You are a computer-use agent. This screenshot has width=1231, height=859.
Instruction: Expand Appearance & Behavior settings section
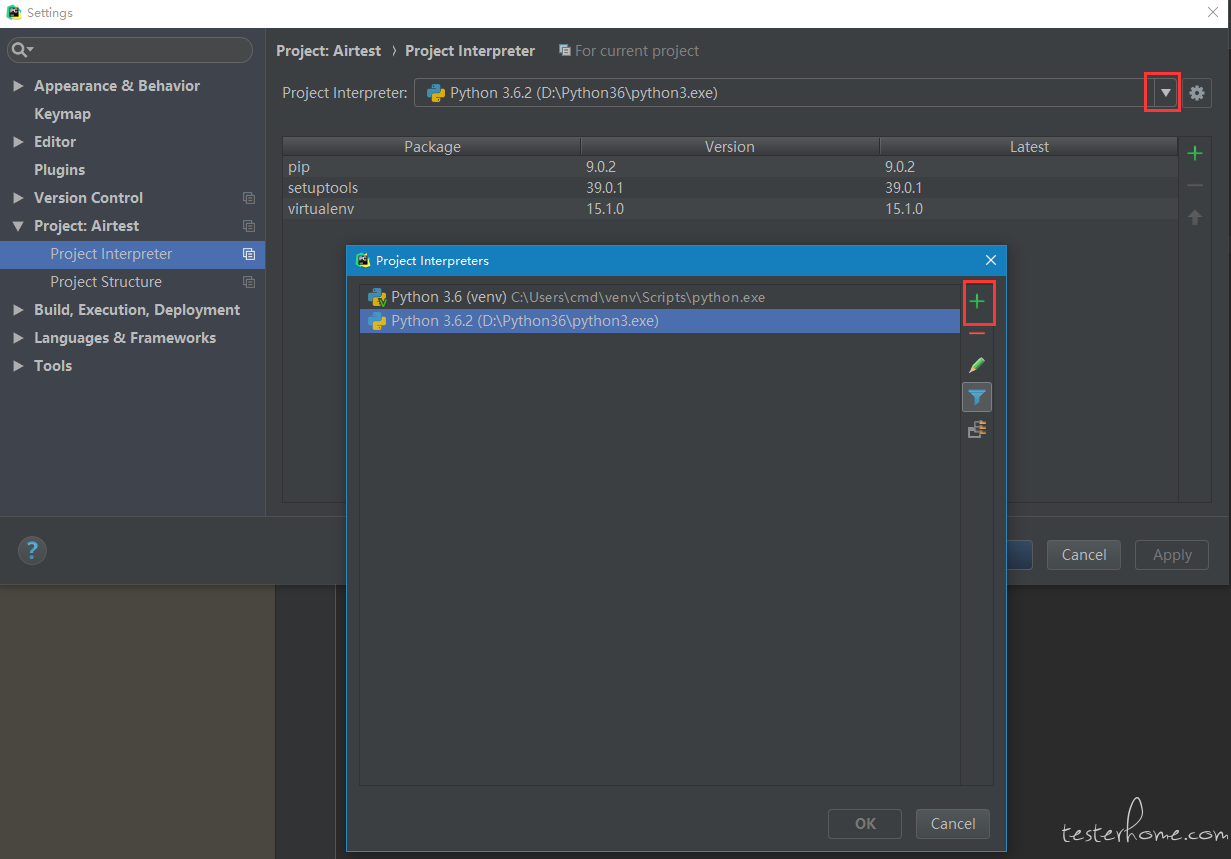point(18,86)
